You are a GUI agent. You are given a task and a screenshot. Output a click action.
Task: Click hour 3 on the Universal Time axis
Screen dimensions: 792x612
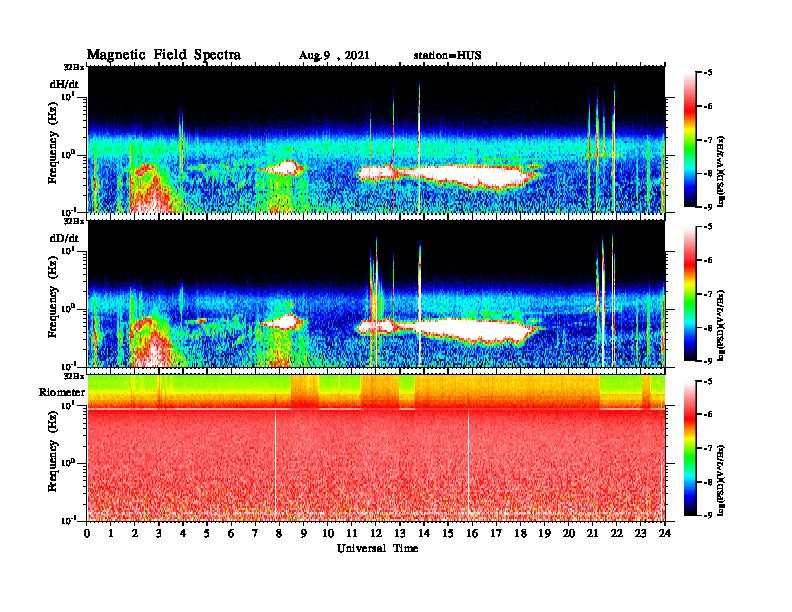pos(160,533)
